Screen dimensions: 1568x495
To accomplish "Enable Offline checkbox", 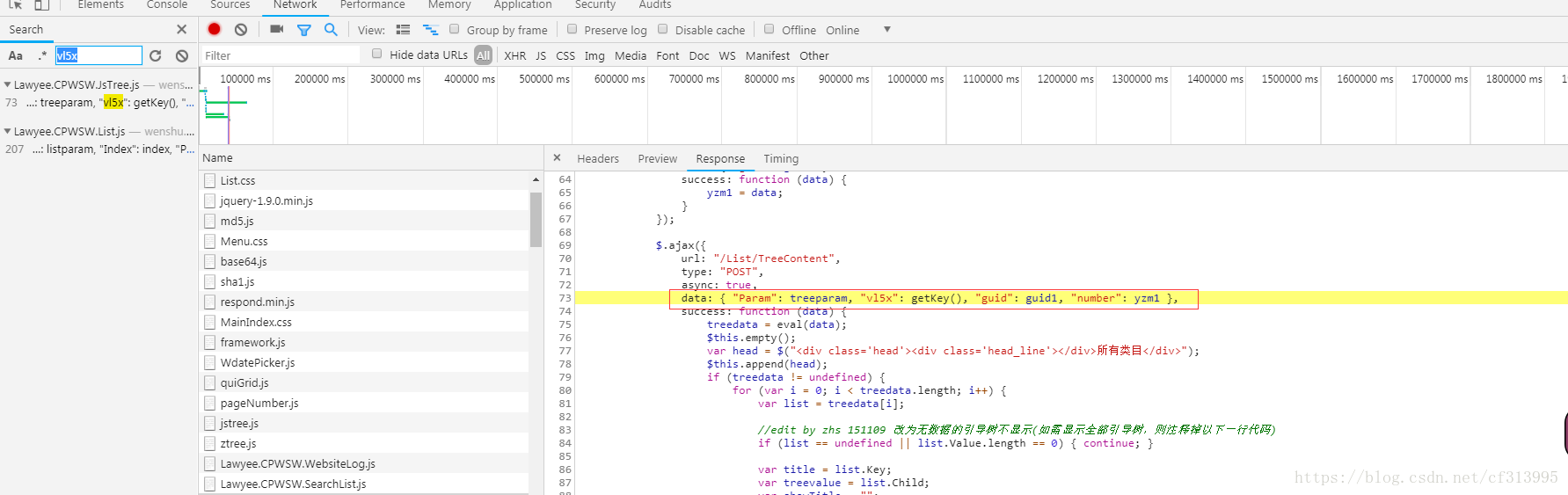I will tap(769, 29).
